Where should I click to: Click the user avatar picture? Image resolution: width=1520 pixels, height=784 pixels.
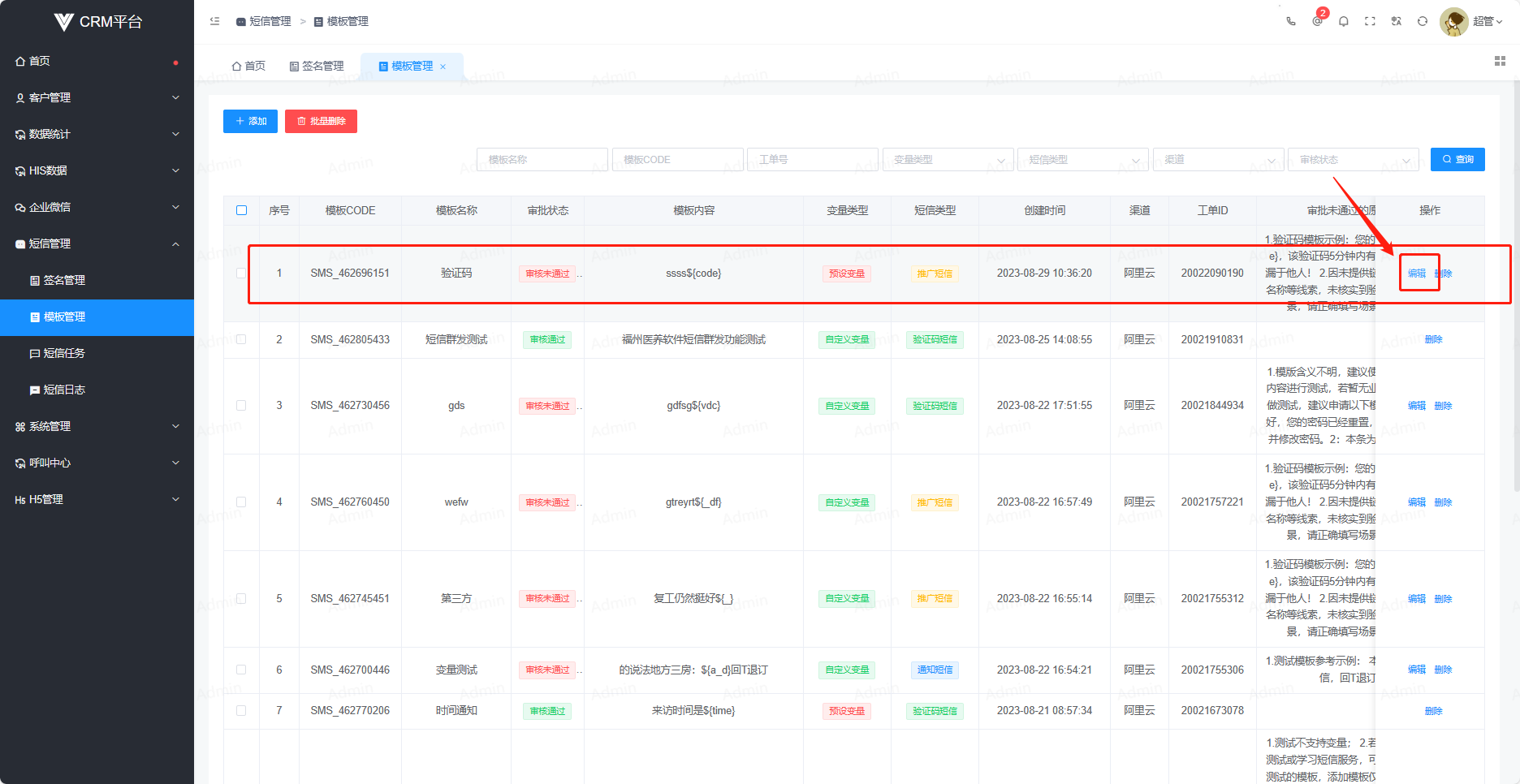1453,22
